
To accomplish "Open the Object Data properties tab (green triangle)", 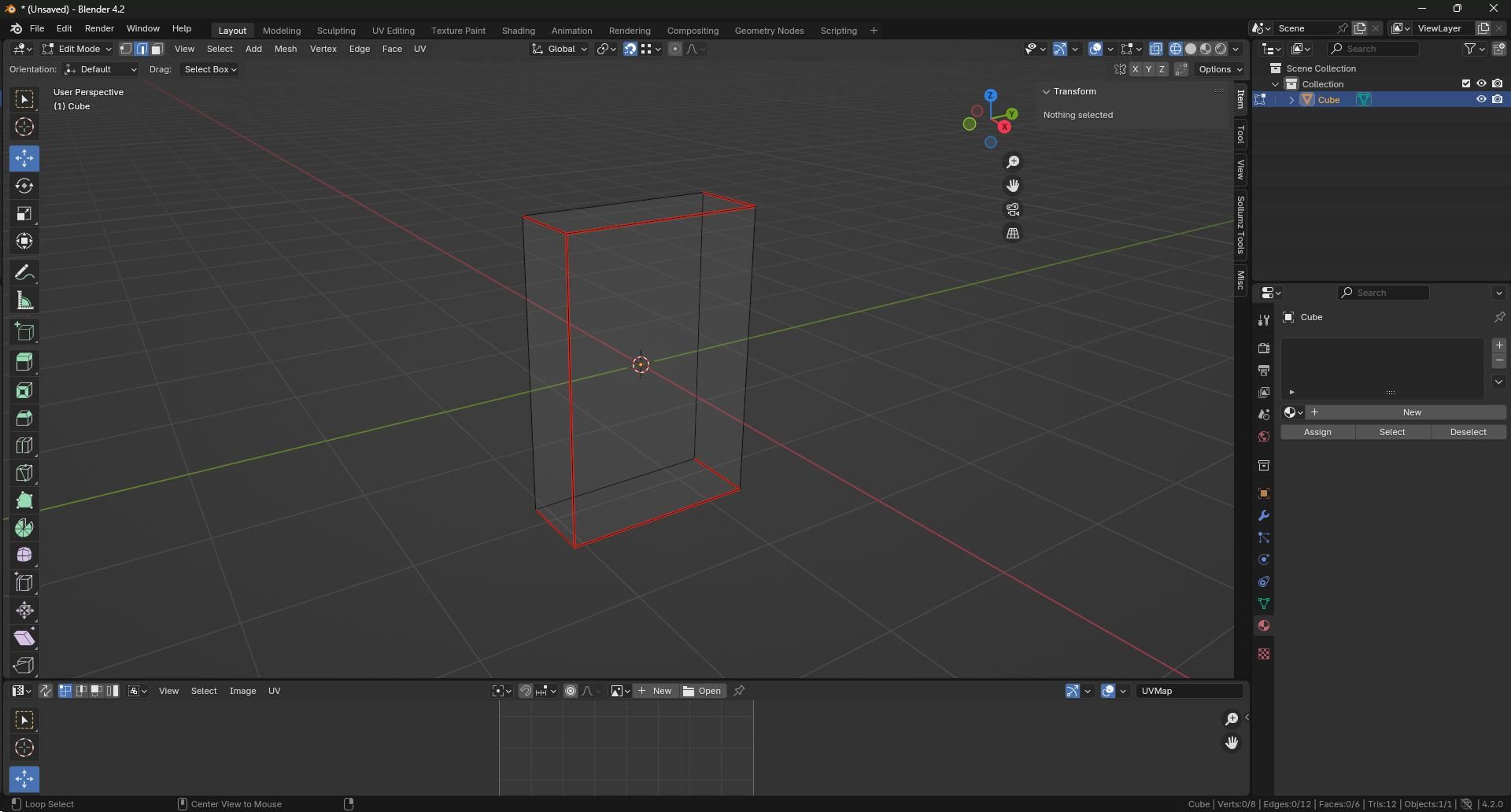I will 1263,603.
